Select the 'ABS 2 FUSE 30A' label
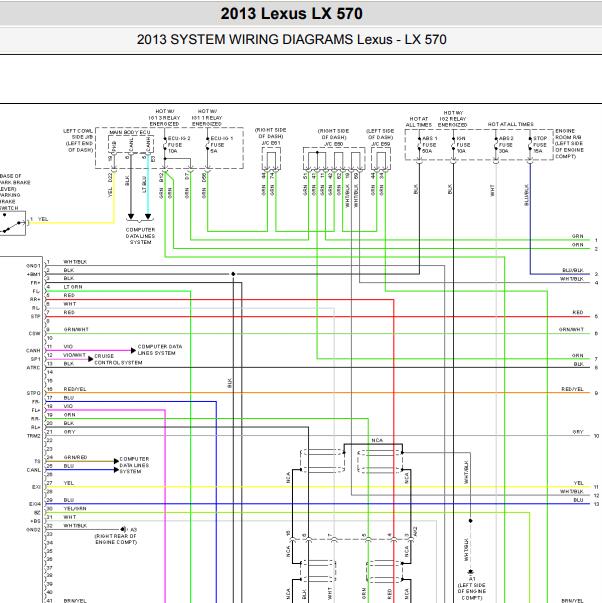The image size is (602, 603). coord(505,145)
